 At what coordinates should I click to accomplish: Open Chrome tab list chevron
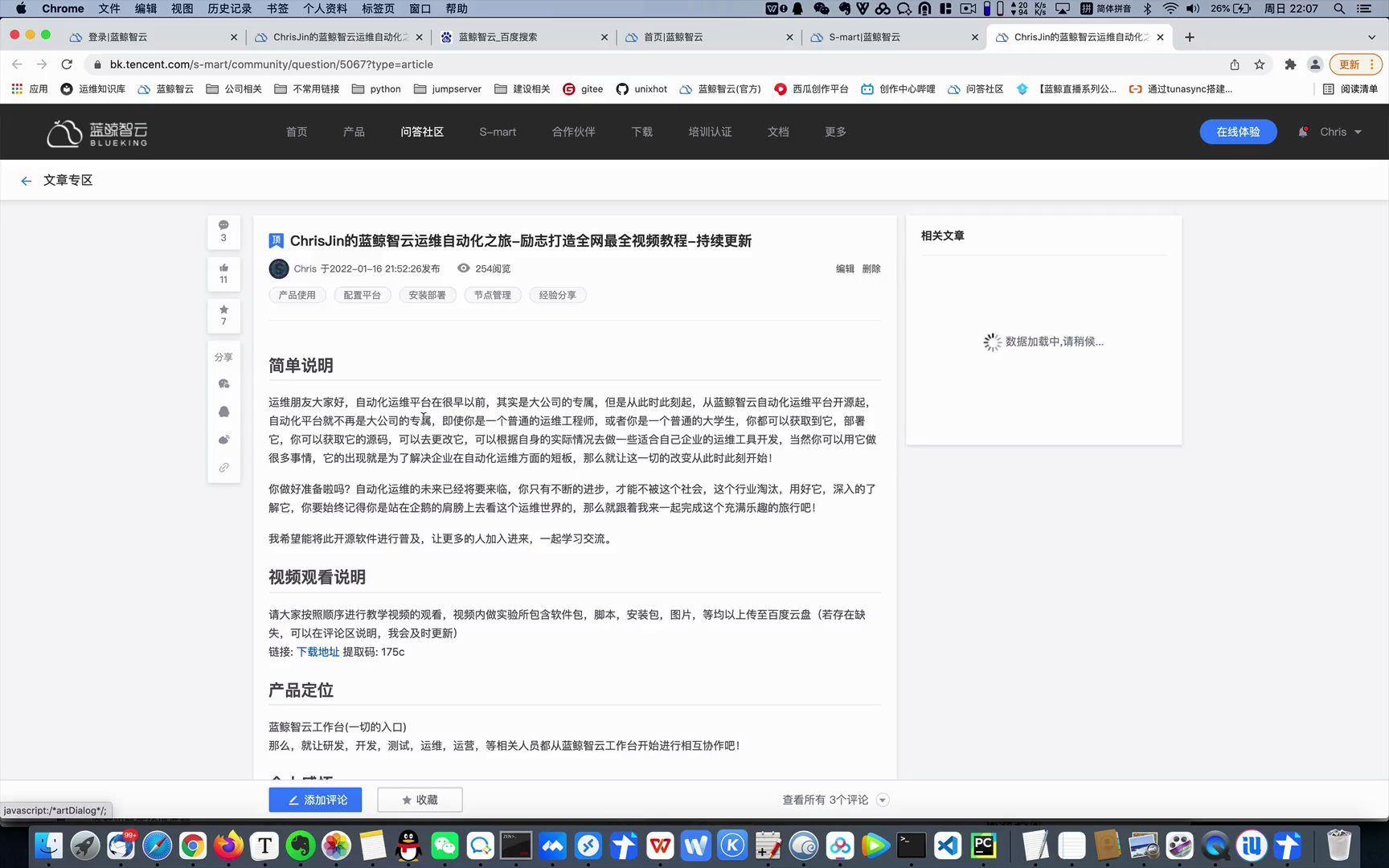click(x=1371, y=37)
